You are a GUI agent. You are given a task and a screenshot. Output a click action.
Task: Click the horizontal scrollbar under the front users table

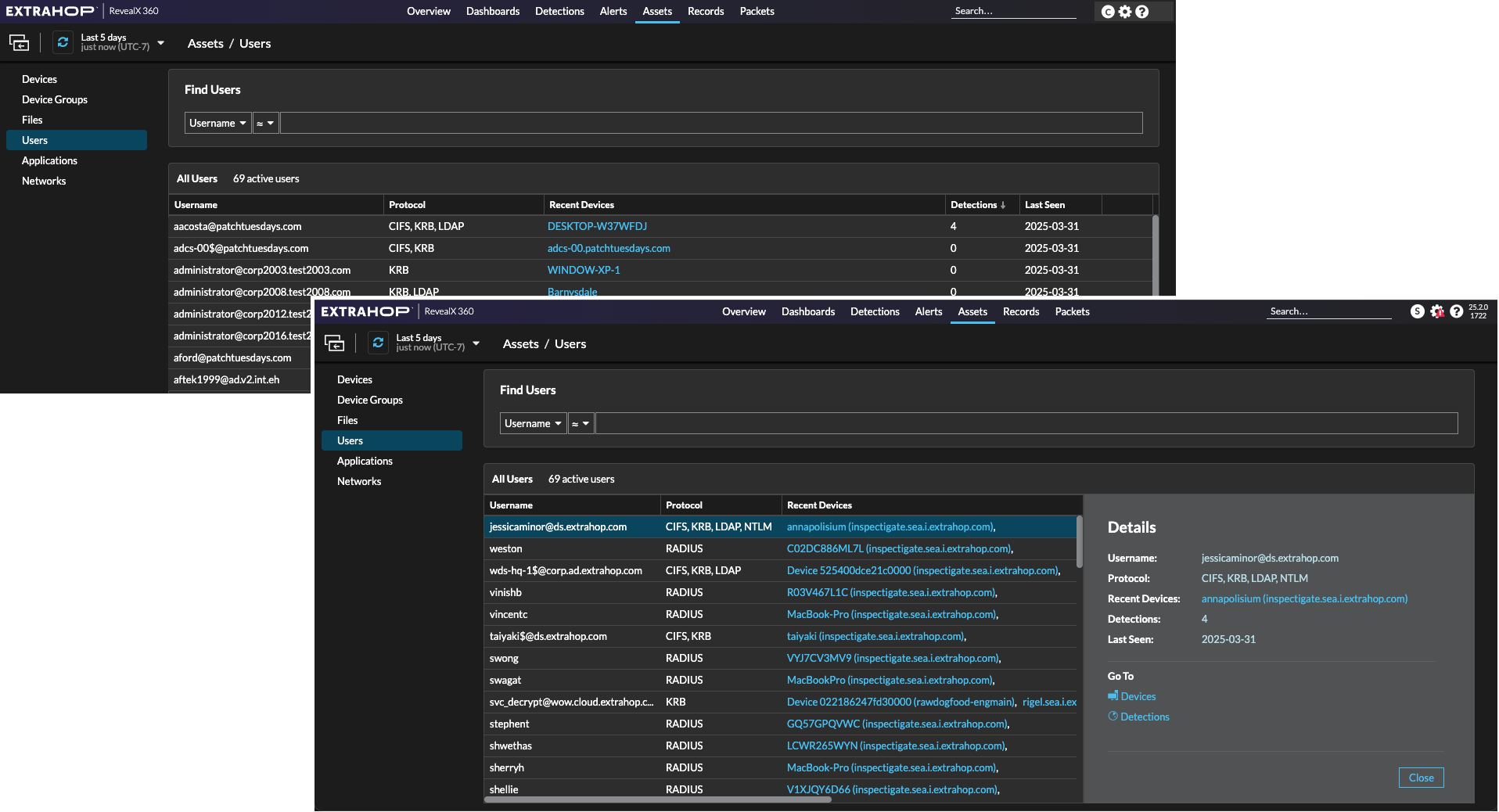tap(658, 799)
